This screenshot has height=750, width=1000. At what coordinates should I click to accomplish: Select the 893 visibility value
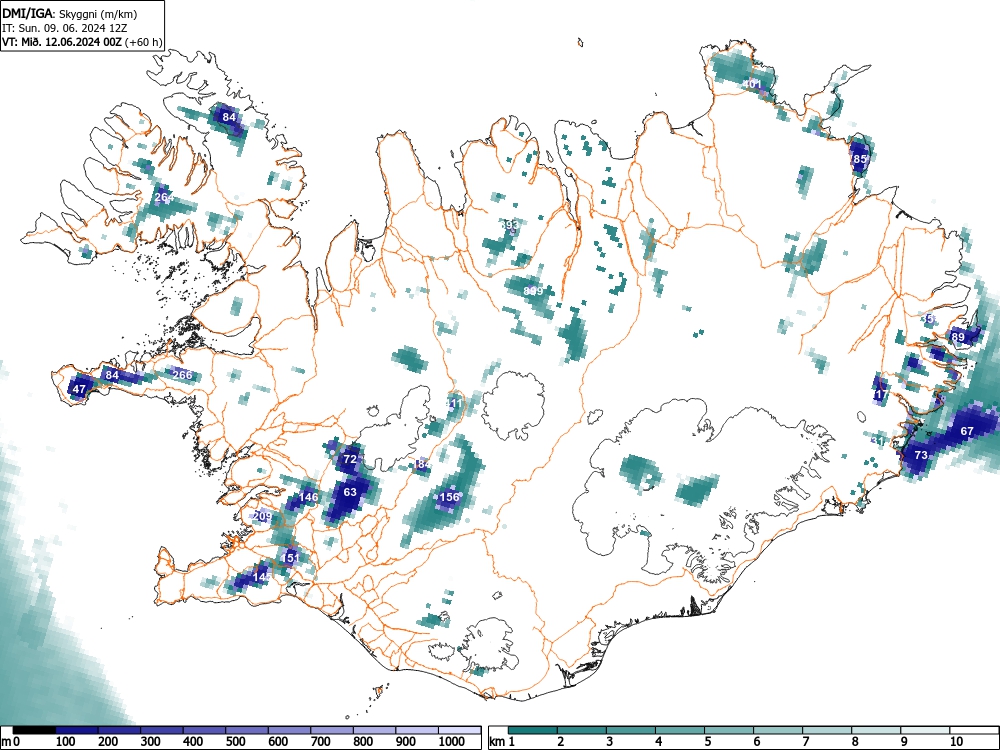pos(510,224)
